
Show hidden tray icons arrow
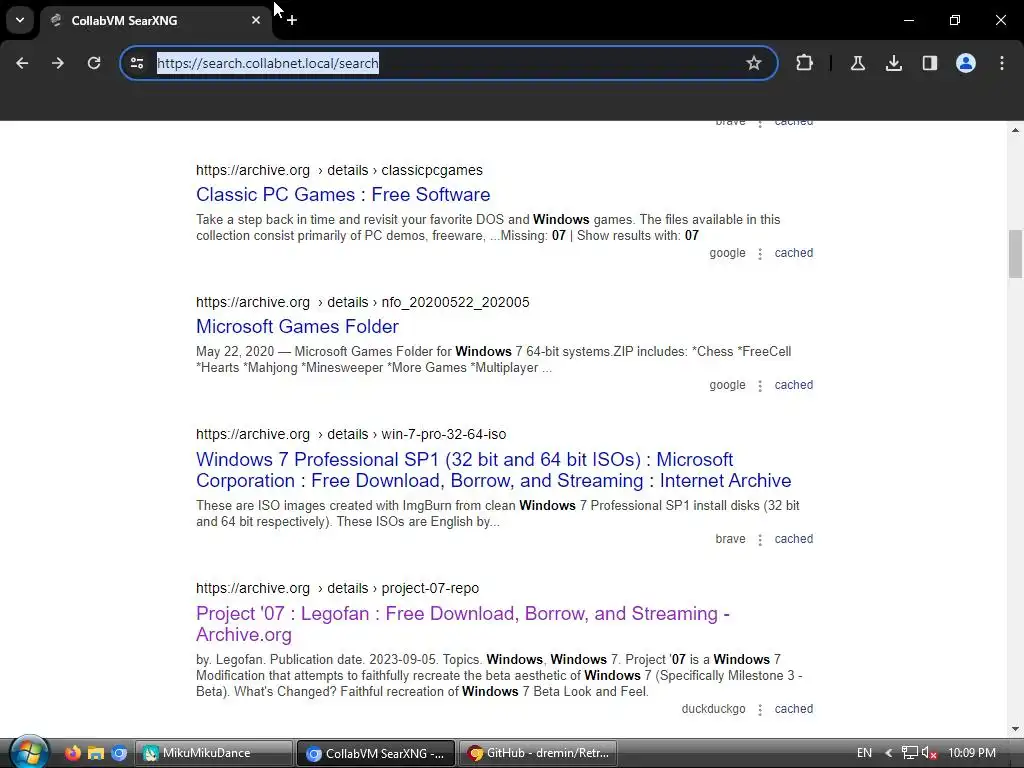click(888, 753)
